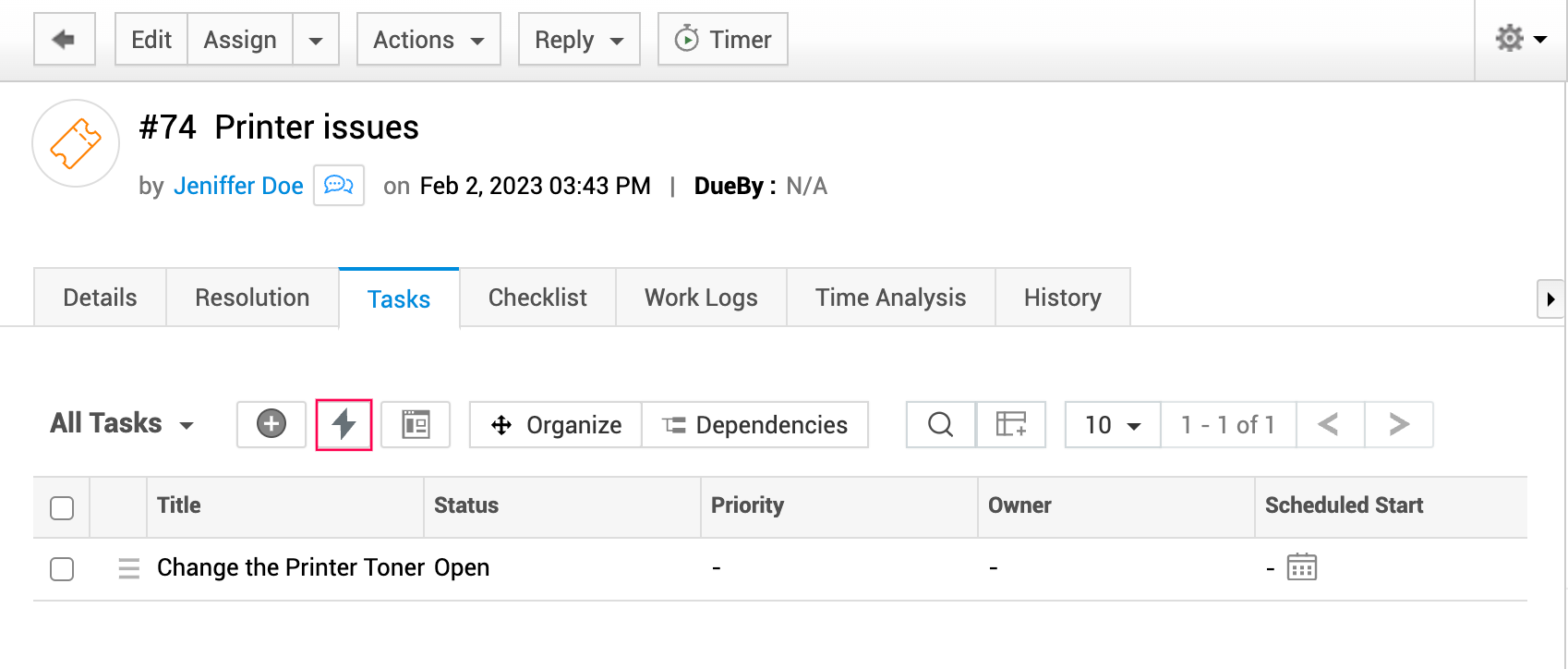Select all tasks header checkbox
The height and width of the screenshot is (669, 1568).
point(62,508)
